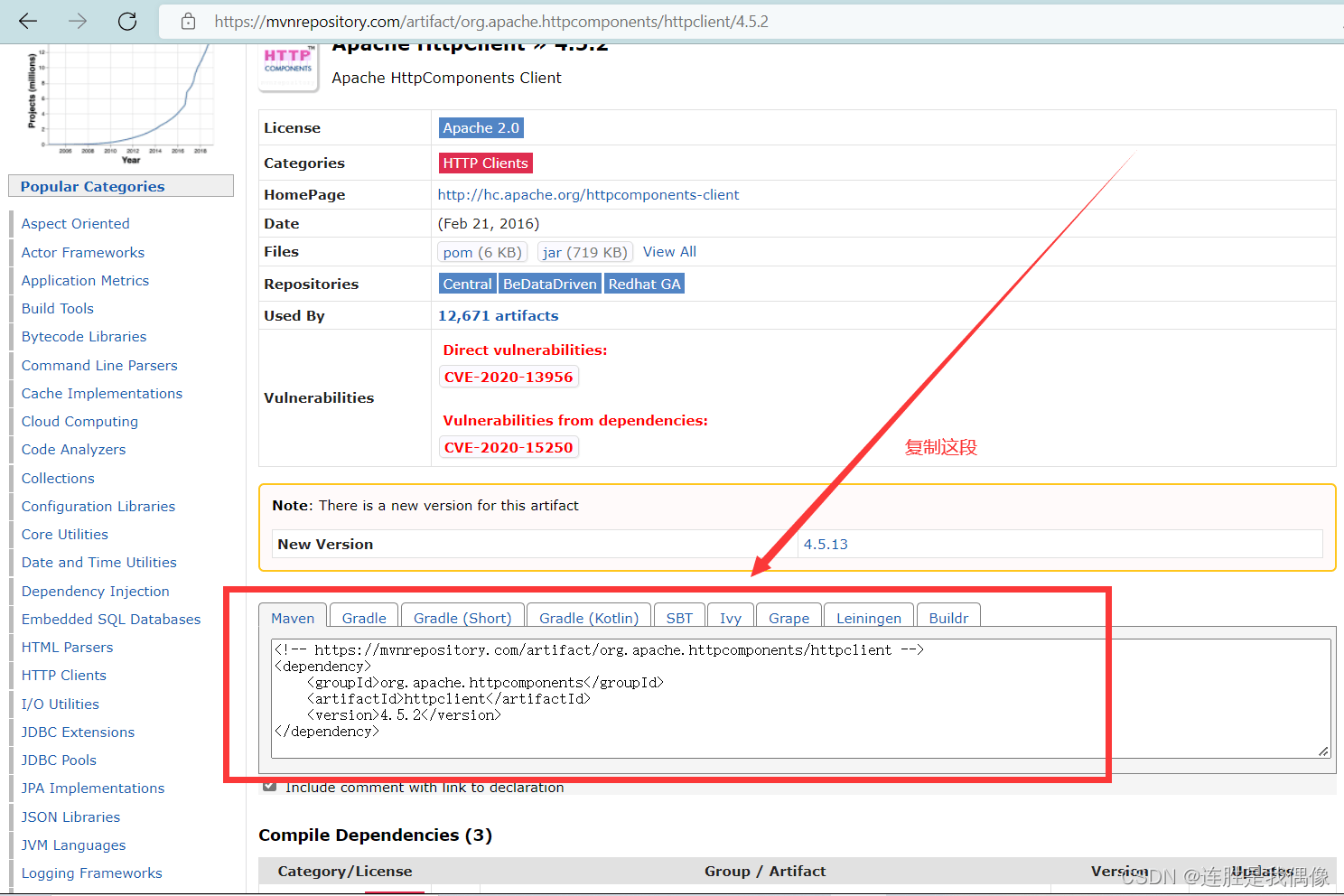Select the Ivy tab
Viewport: 1344px width, 896px height.
click(731, 618)
